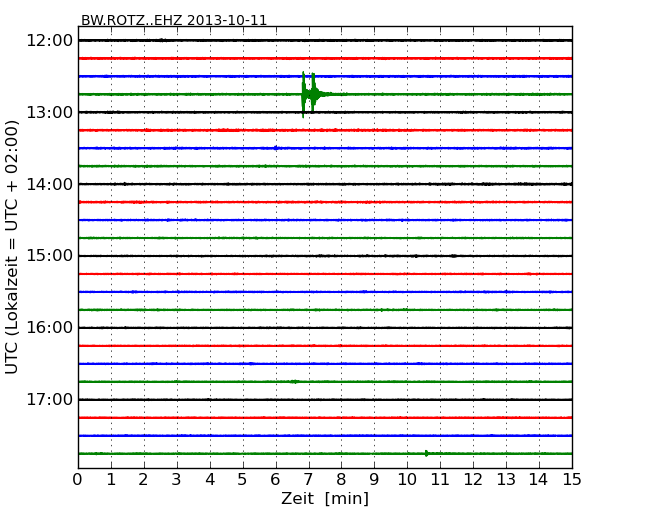650x520 pixels.
Task: Select the x-axis tick label 9
Action: [x=374, y=480]
